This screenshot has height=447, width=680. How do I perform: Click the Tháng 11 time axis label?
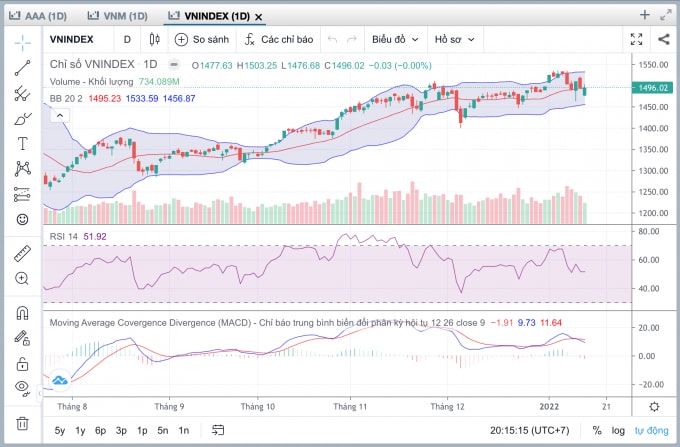click(350, 406)
